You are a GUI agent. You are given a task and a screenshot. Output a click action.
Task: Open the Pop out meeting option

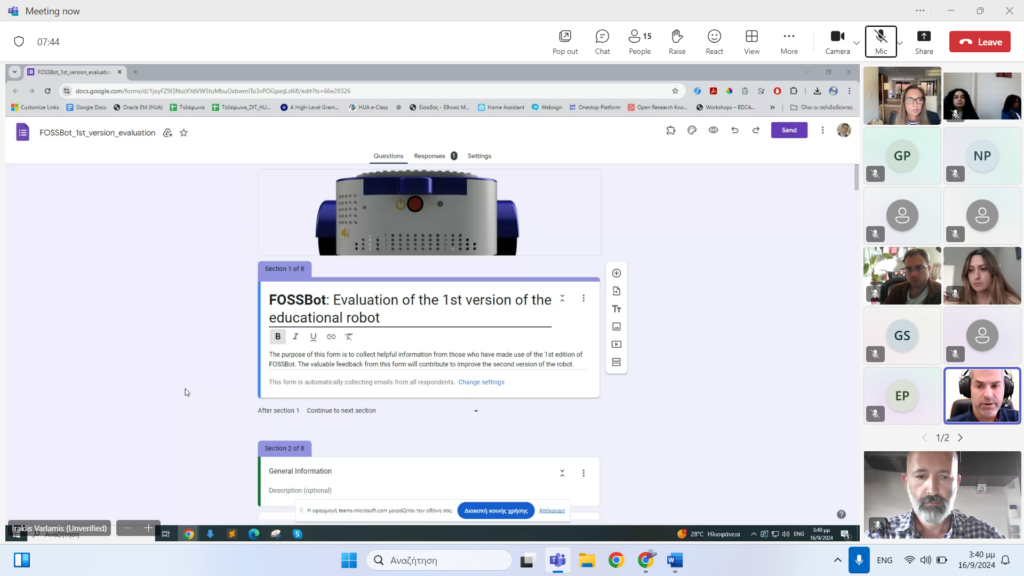click(x=565, y=42)
